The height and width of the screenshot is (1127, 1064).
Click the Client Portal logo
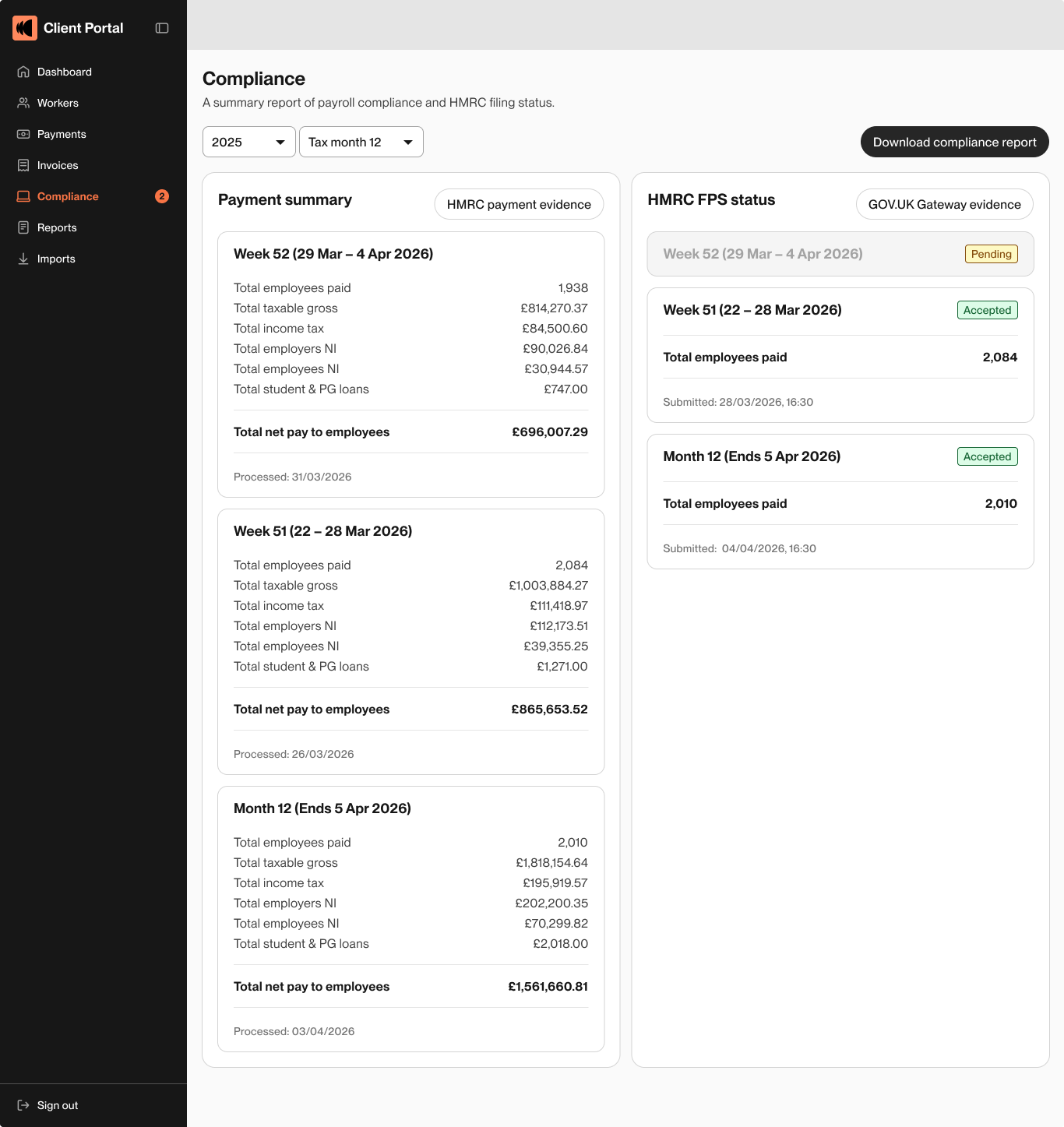pos(24,27)
